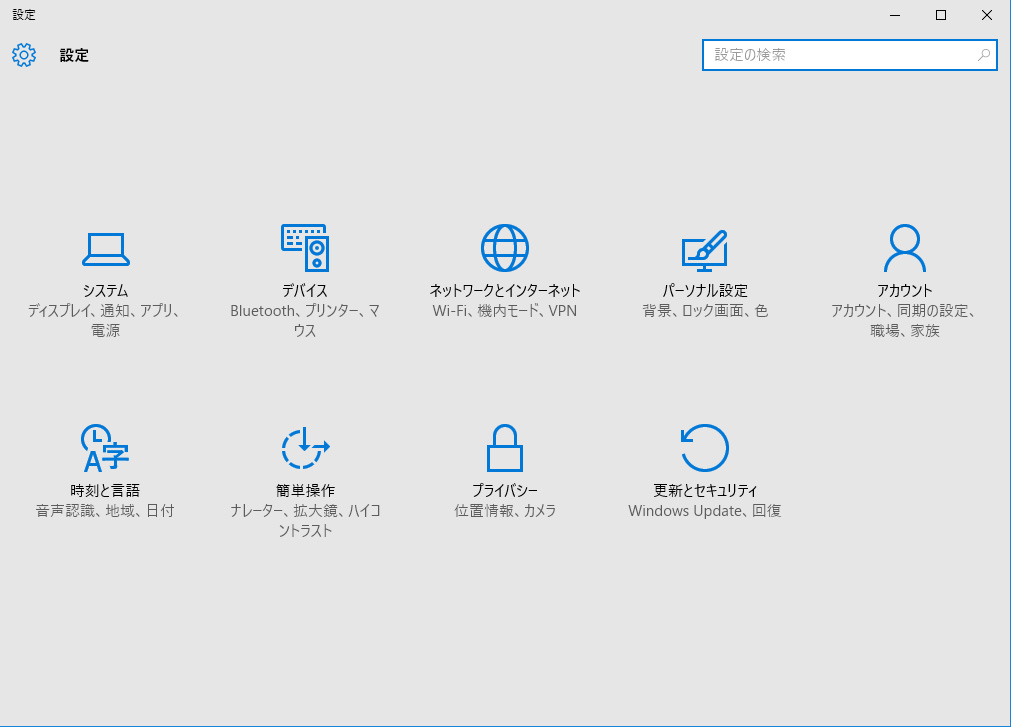The height and width of the screenshot is (727, 1011).
Task: Click the 位置情報、カメラ description
Action: 505,510
